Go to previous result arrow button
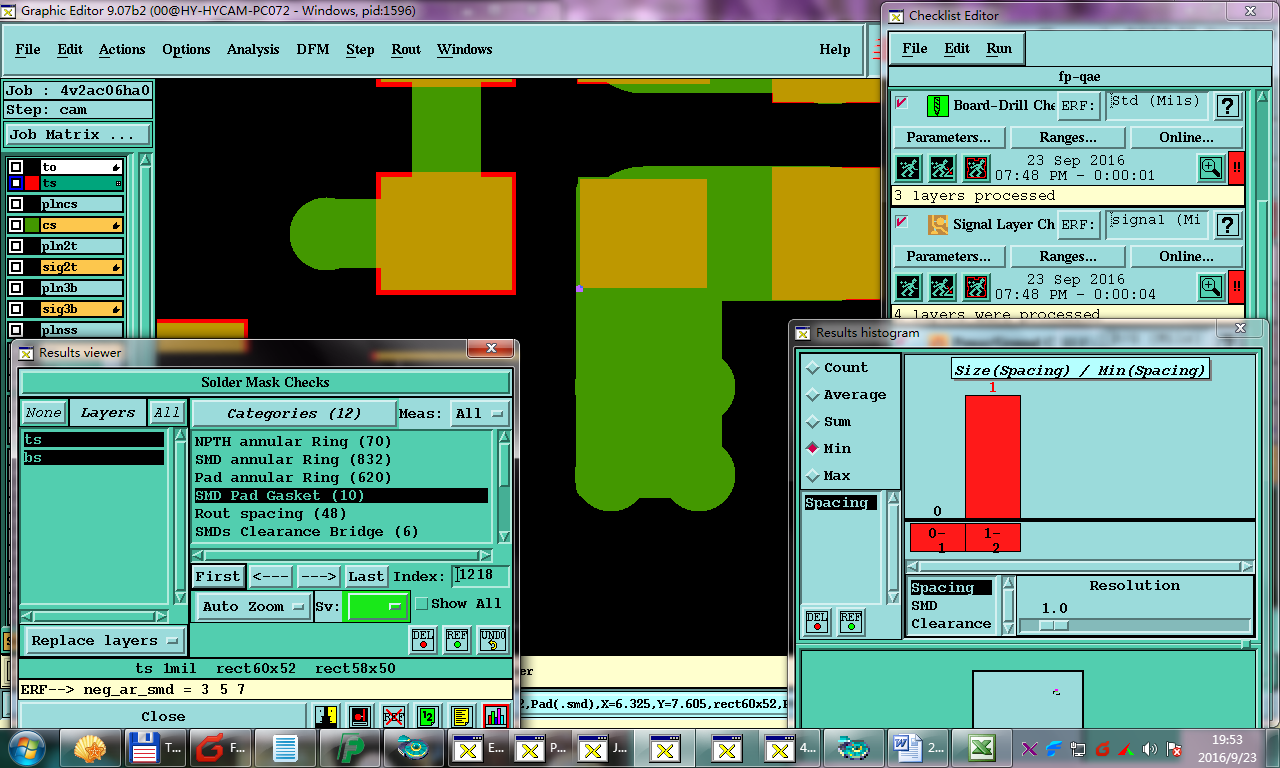 (270, 576)
